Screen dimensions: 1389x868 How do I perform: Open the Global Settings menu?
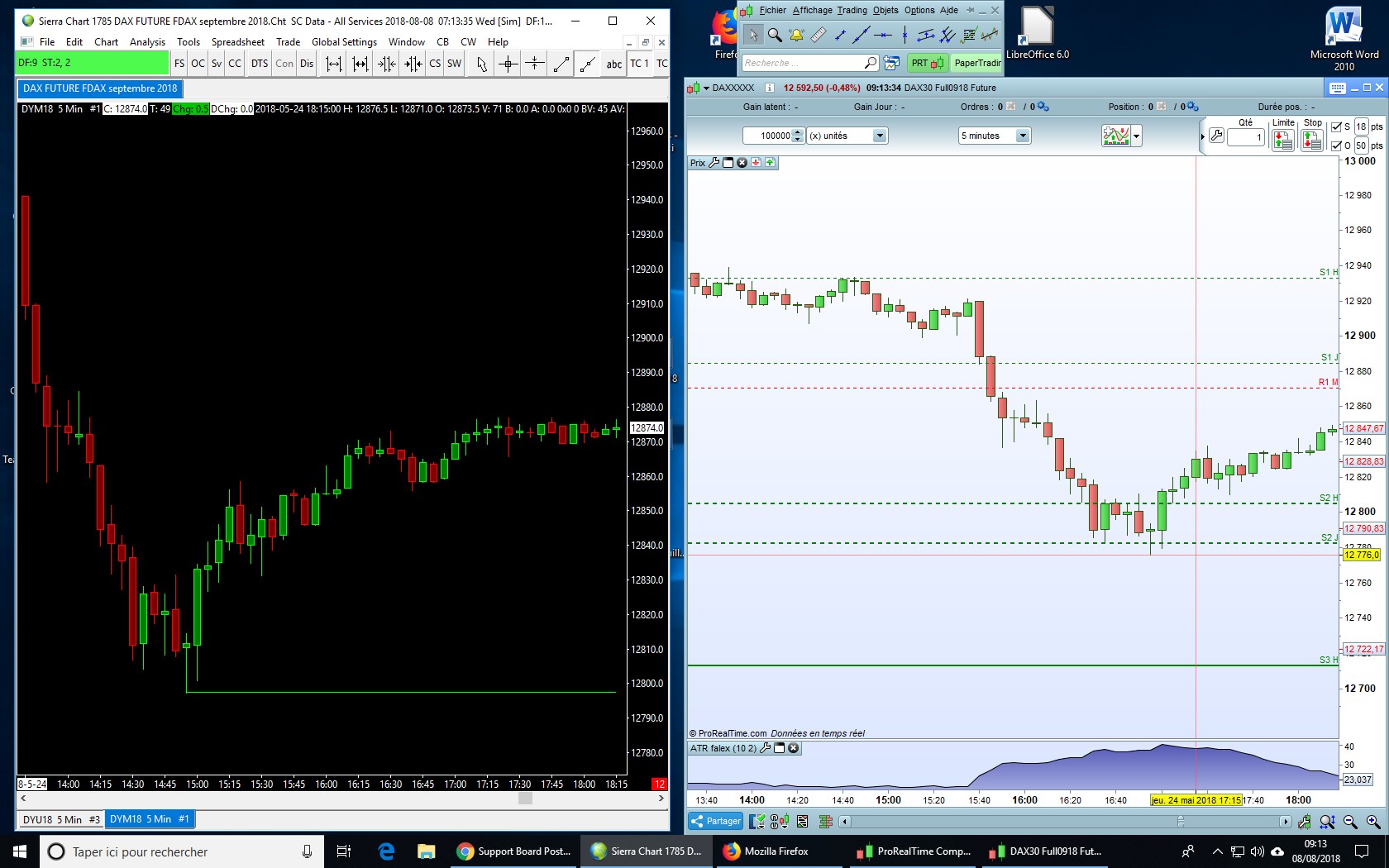344,42
